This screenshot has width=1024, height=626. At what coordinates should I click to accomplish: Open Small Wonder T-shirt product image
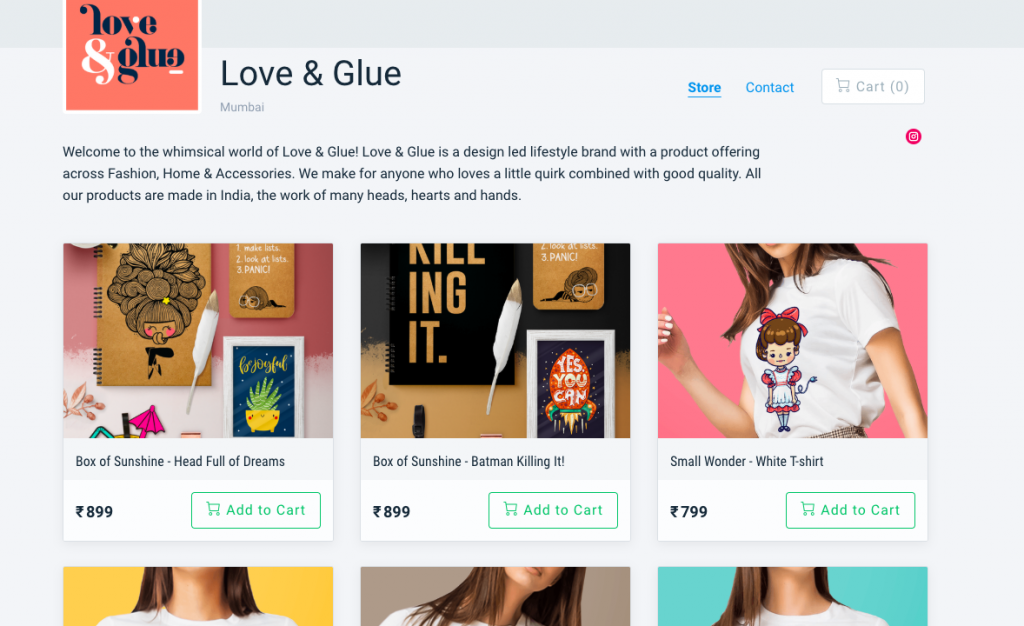[x=792, y=340]
